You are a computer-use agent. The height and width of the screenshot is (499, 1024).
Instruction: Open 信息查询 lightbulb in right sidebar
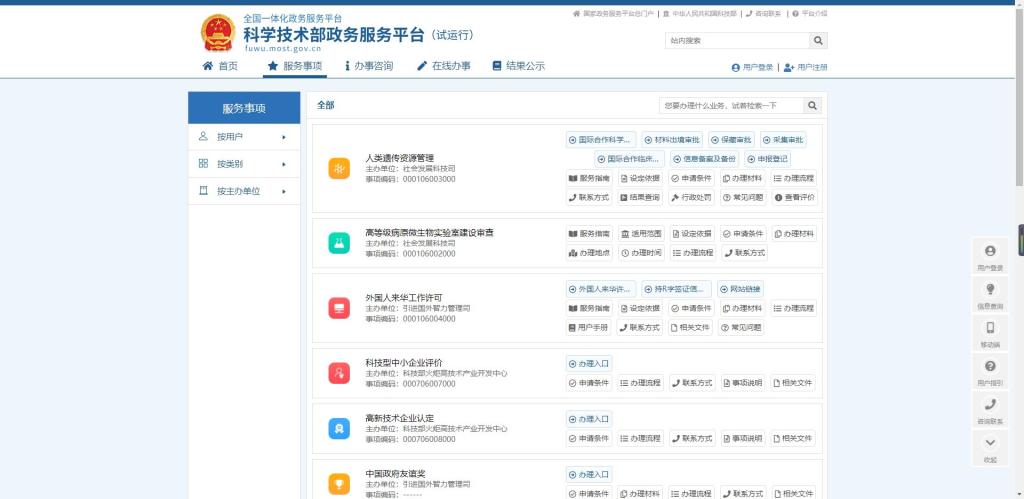click(x=990, y=294)
